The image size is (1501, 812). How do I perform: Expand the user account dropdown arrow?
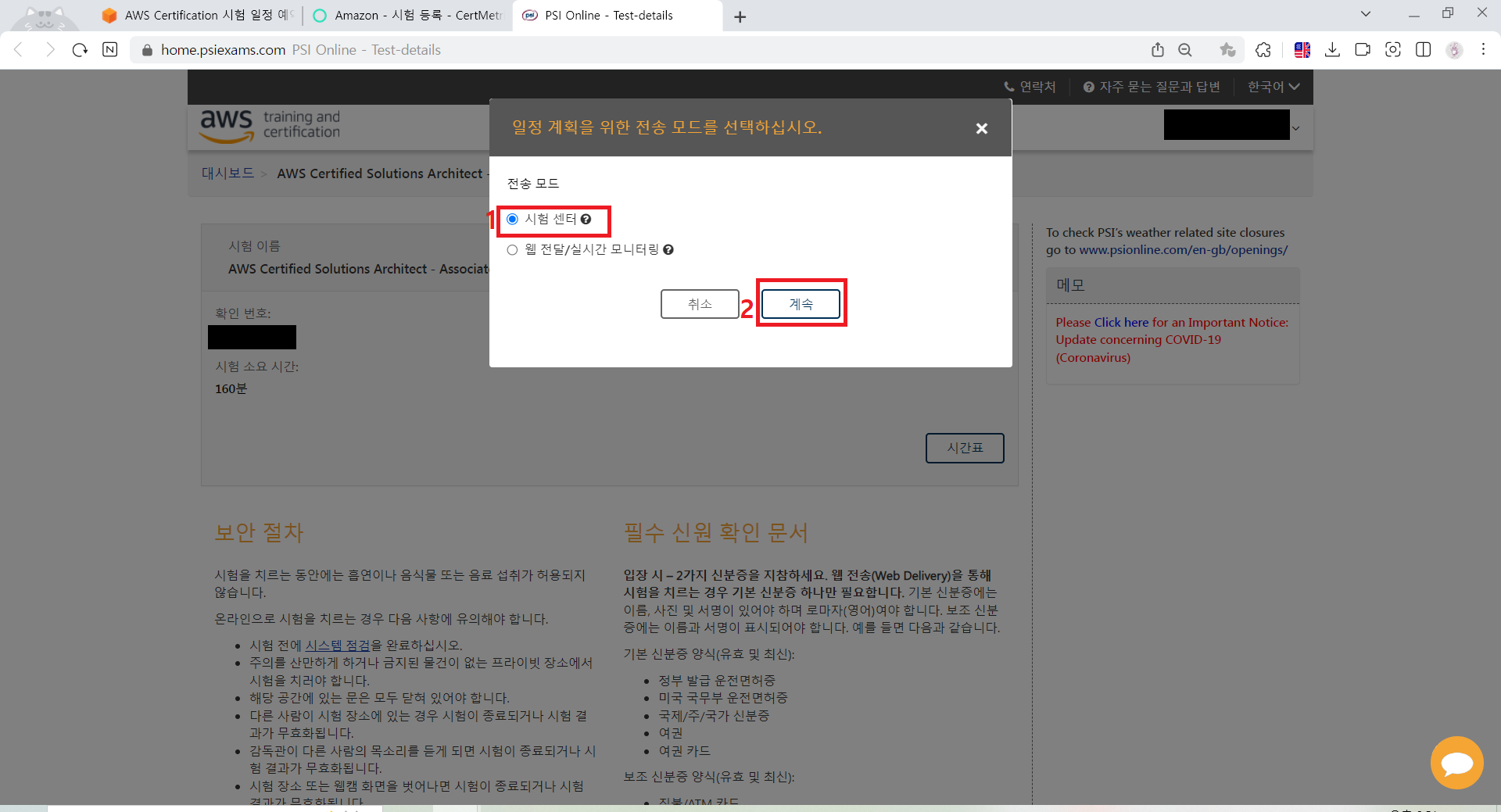click(1295, 128)
